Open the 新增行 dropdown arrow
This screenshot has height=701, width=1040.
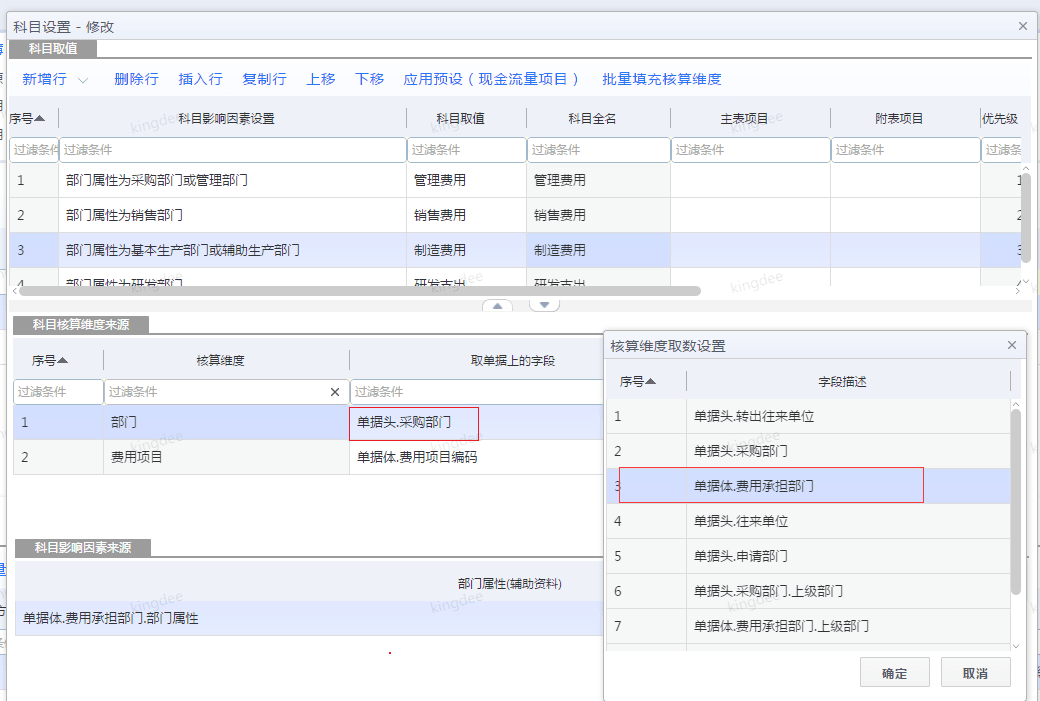pyautogui.click(x=83, y=80)
